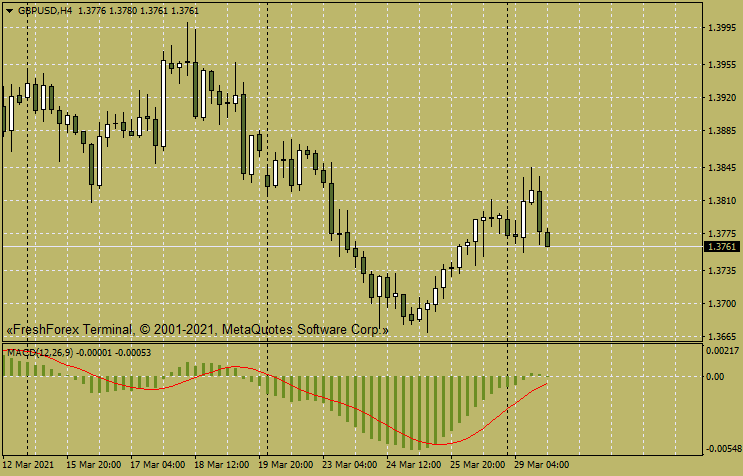Click the 19 Mar 20:00 time label
743x476 pixels.
tap(285, 465)
